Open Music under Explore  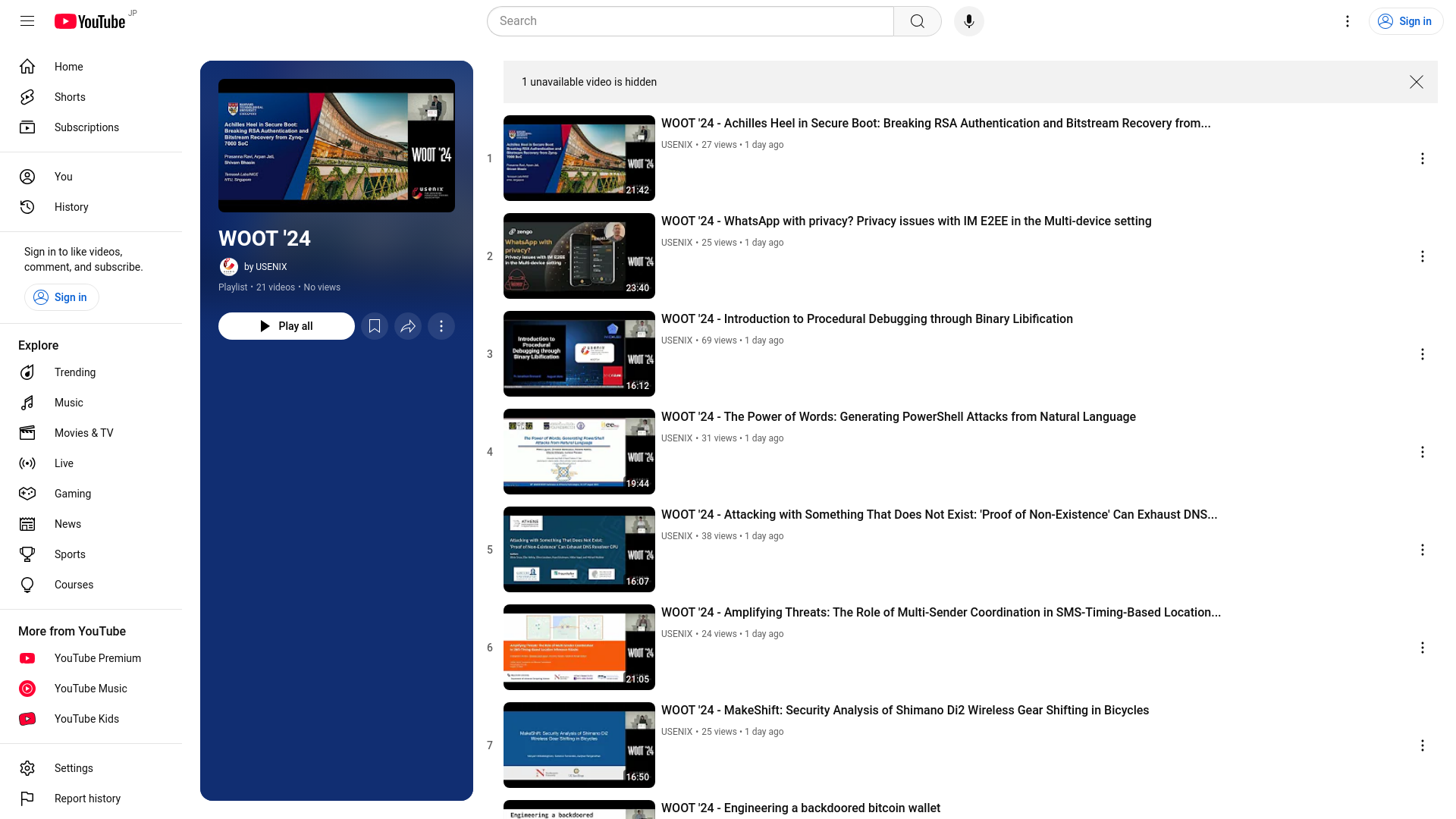tap(91, 403)
